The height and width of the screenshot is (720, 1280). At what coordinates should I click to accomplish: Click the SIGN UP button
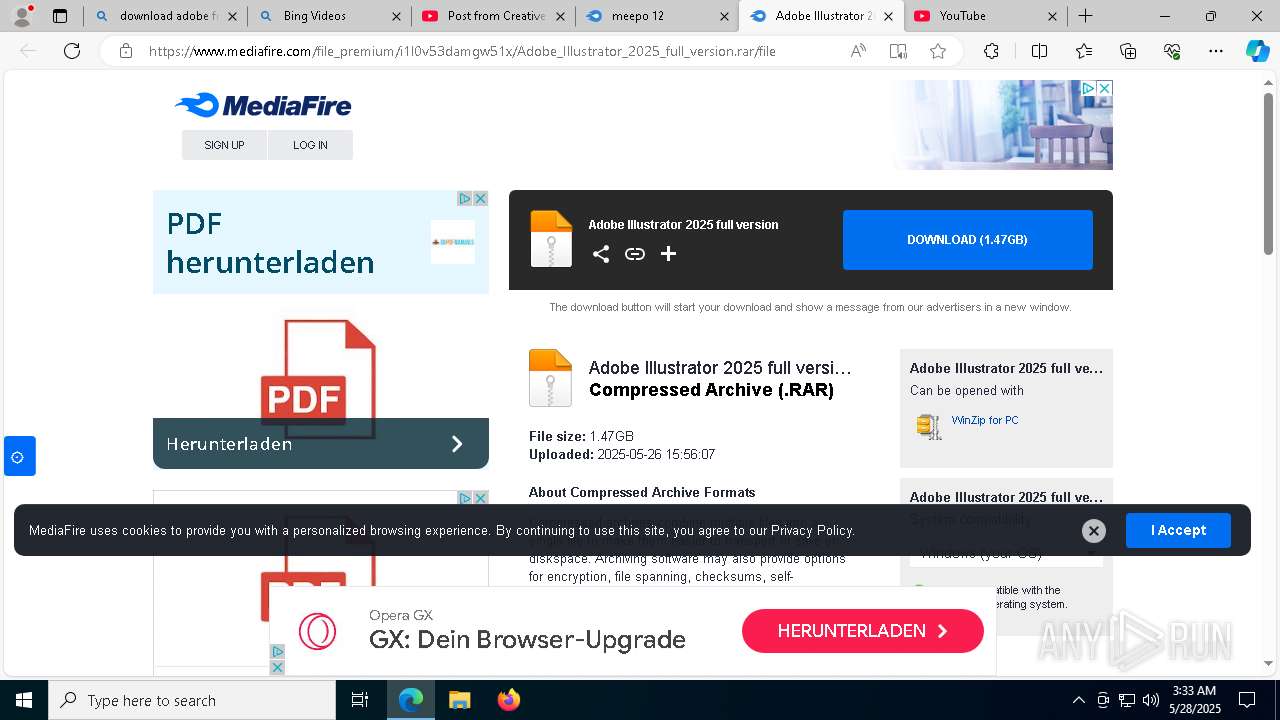click(x=224, y=145)
